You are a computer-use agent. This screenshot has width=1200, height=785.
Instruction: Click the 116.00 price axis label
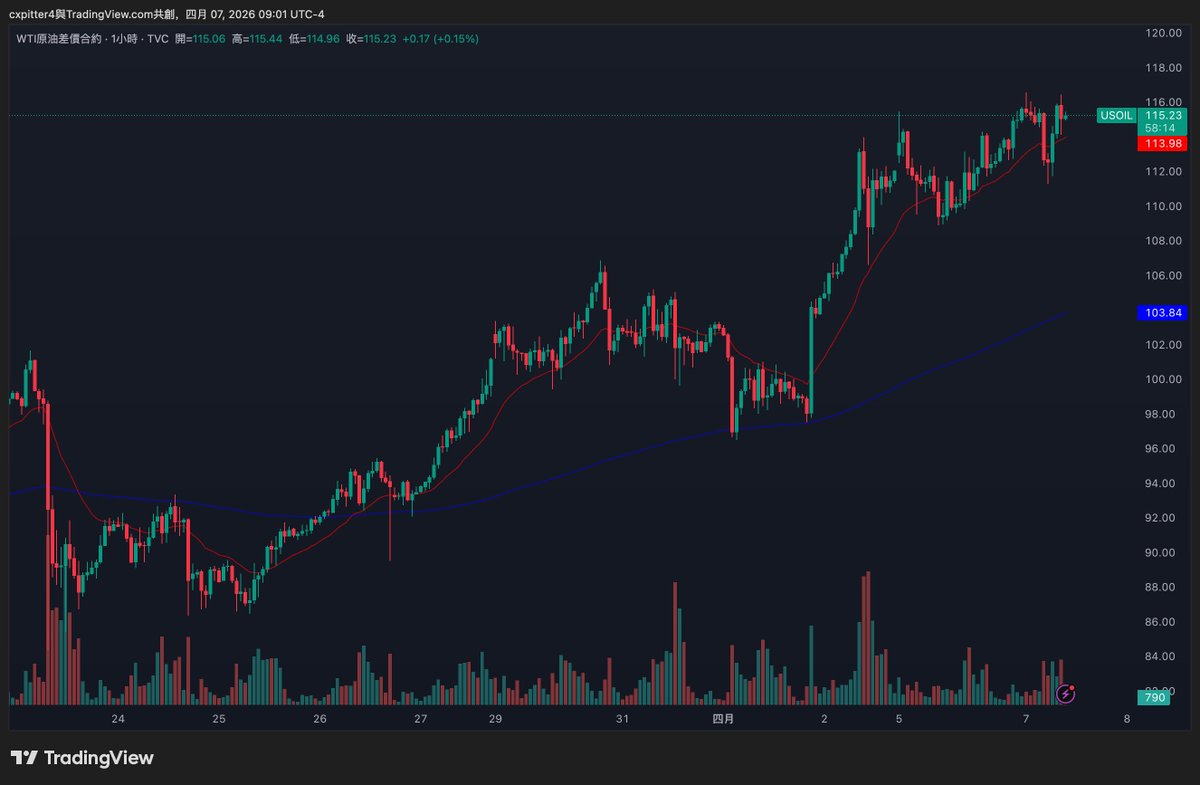pyautogui.click(x=1164, y=102)
